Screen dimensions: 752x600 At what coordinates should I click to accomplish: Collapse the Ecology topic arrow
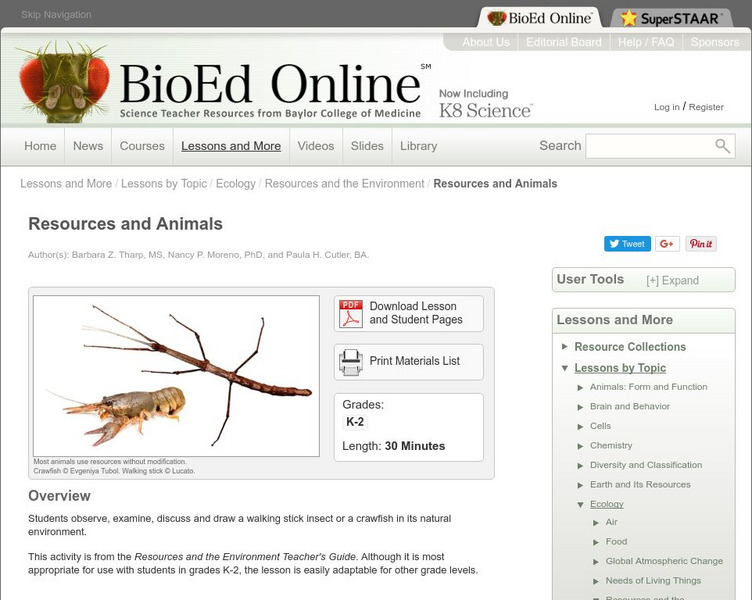click(580, 505)
